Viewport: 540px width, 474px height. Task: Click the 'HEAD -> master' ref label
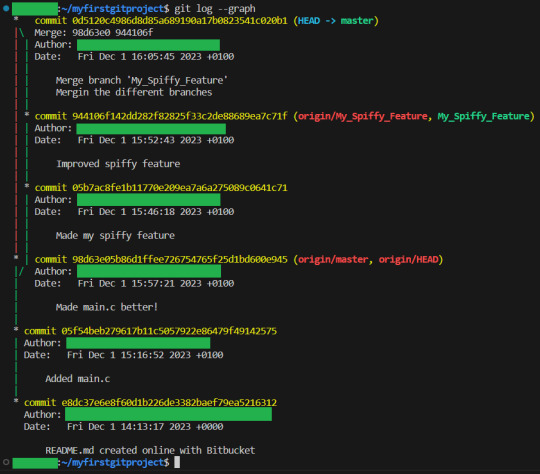(x=336, y=21)
